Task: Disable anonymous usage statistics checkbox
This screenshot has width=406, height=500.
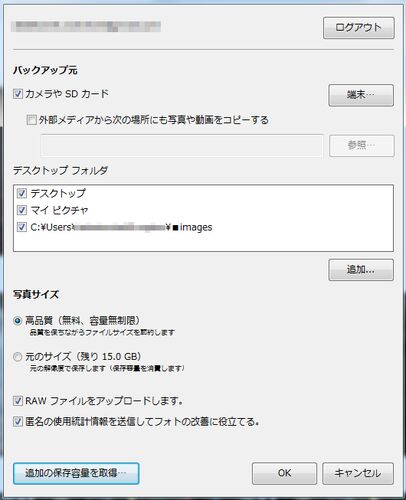Action: click(18, 422)
